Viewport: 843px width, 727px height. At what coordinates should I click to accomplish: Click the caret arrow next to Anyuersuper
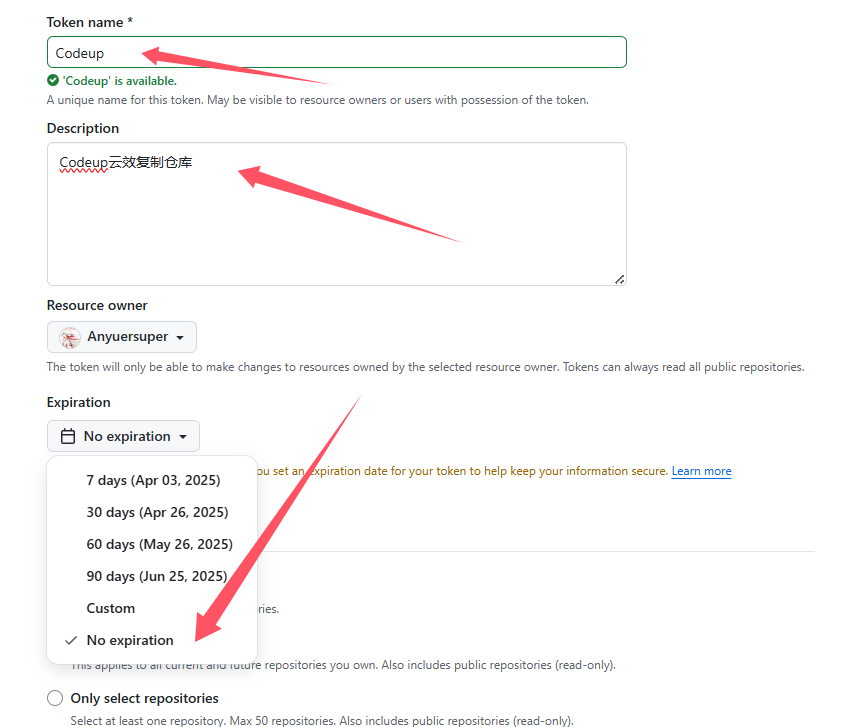pyautogui.click(x=180, y=338)
